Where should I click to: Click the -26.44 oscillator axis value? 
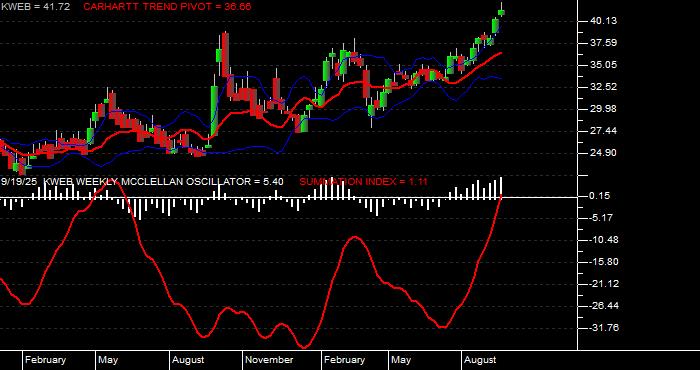603,306
